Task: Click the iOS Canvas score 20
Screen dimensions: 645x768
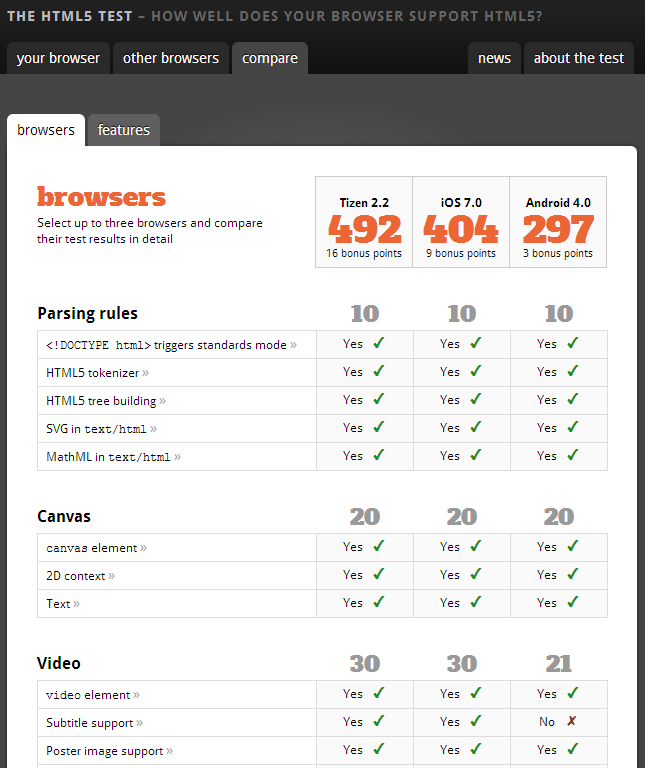Action: (462, 517)
